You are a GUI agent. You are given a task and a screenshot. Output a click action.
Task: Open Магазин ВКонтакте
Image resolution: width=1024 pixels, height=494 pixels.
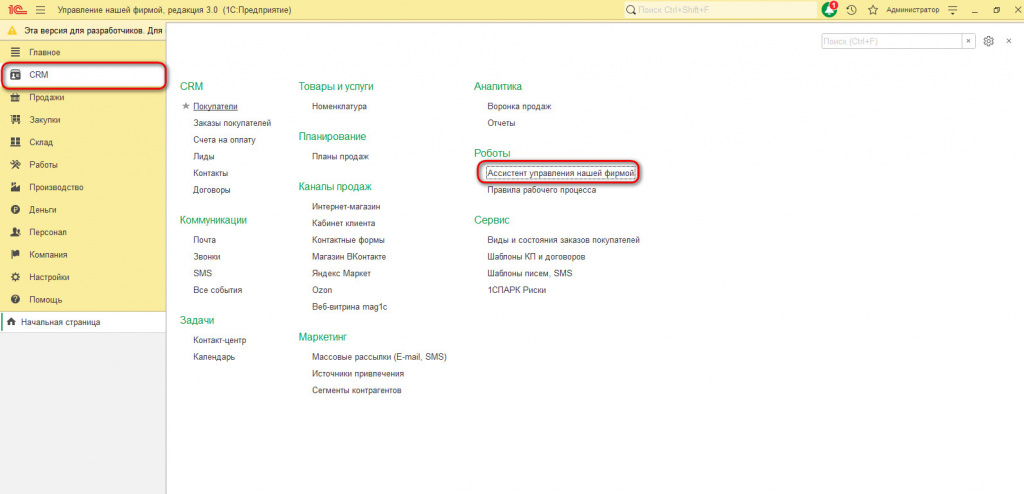349,257
